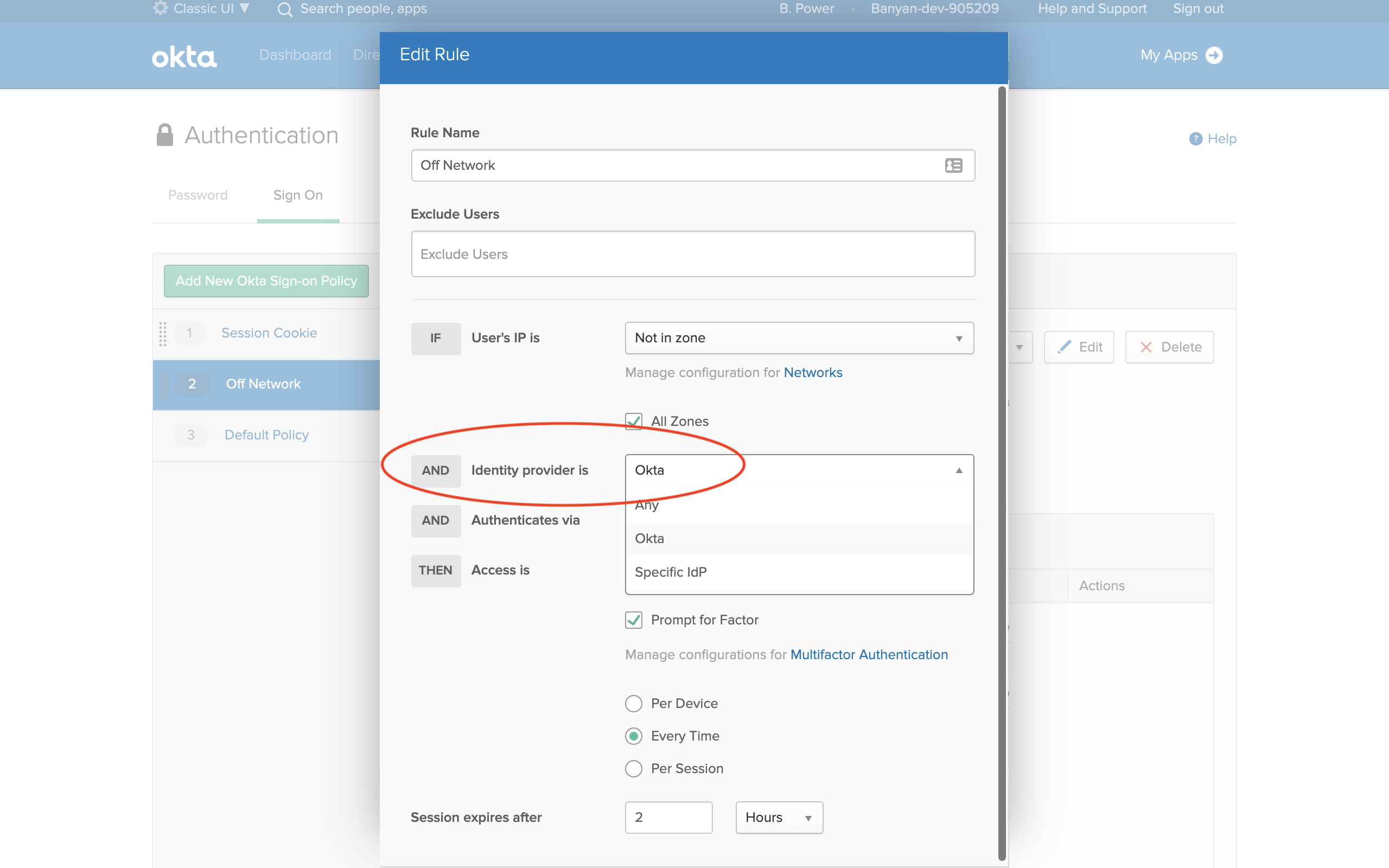Toggle the Prompt for Factor checkbox
This screenshot has height=868, width=1389.
tap(634, 620)
